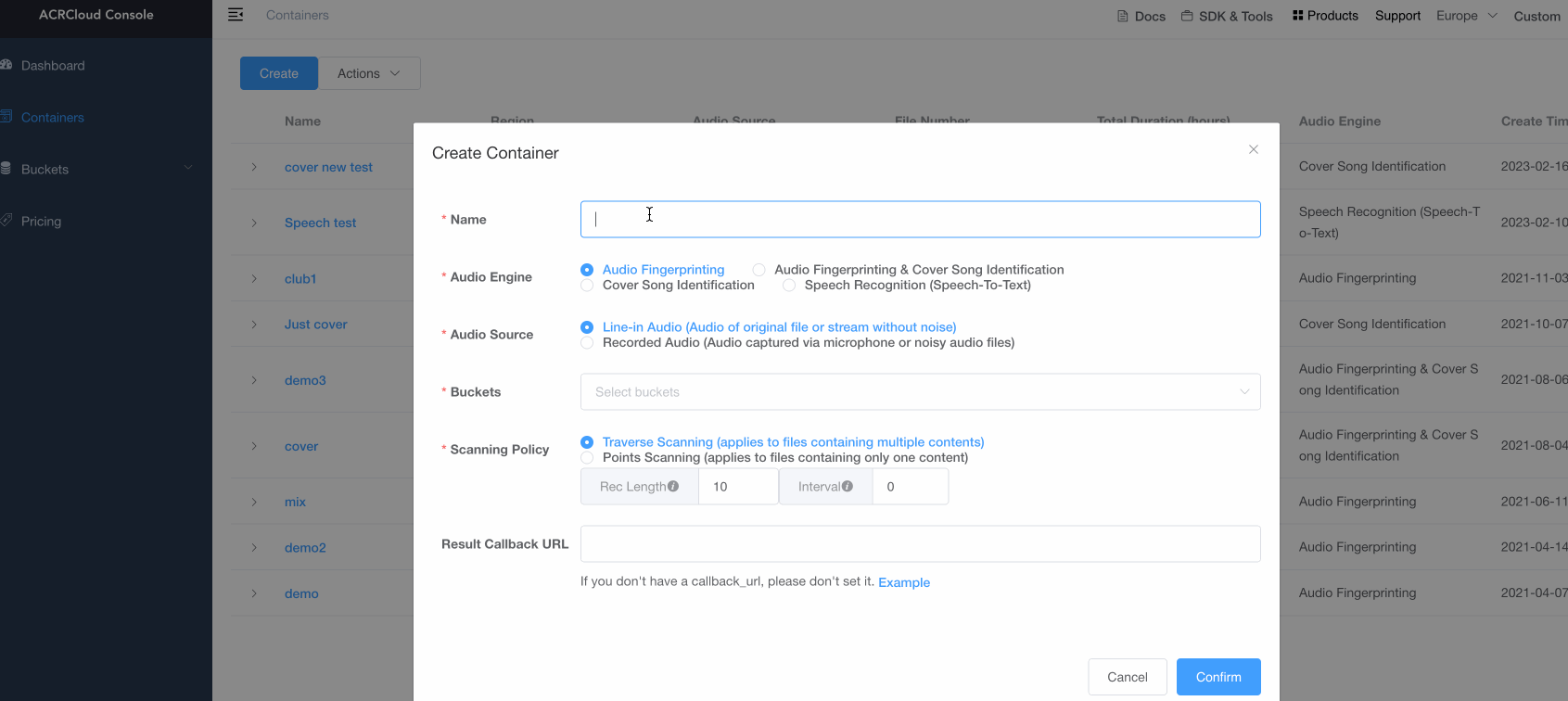
Task: Close the Create Container dialog
Action: [x=1254, y=149]
